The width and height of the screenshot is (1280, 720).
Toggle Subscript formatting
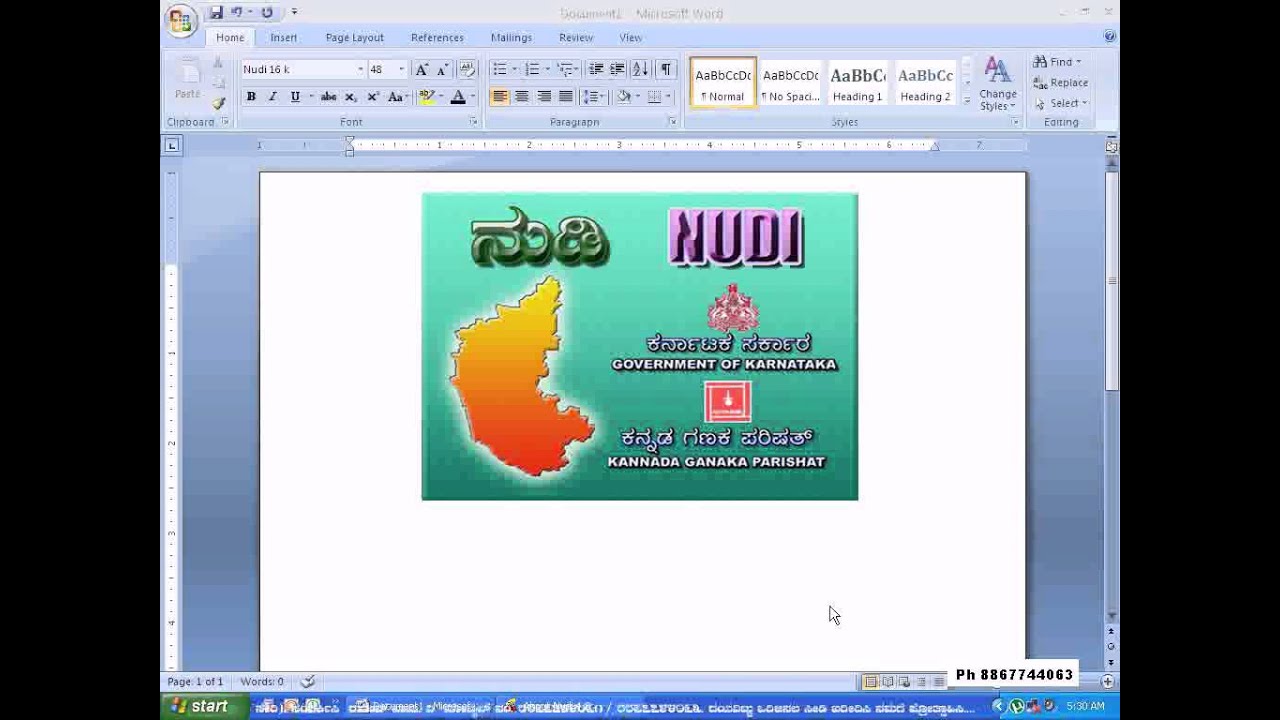tap(350, 97)
